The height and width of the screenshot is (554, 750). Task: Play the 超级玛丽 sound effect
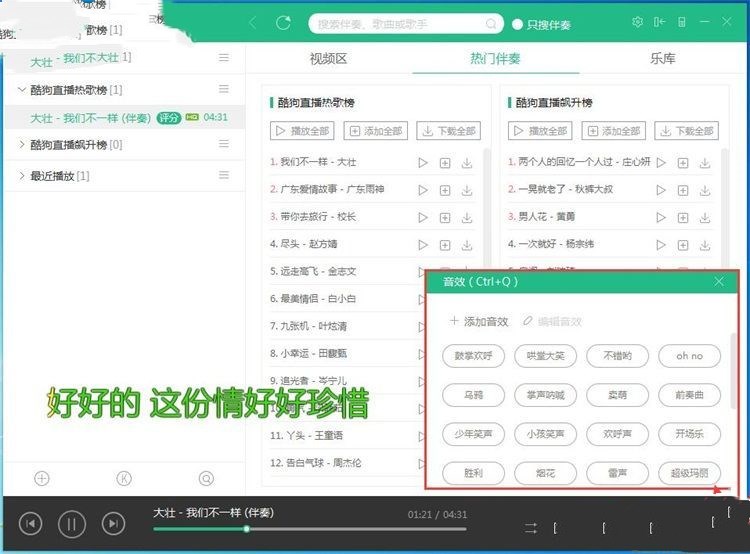click(689, 473)
